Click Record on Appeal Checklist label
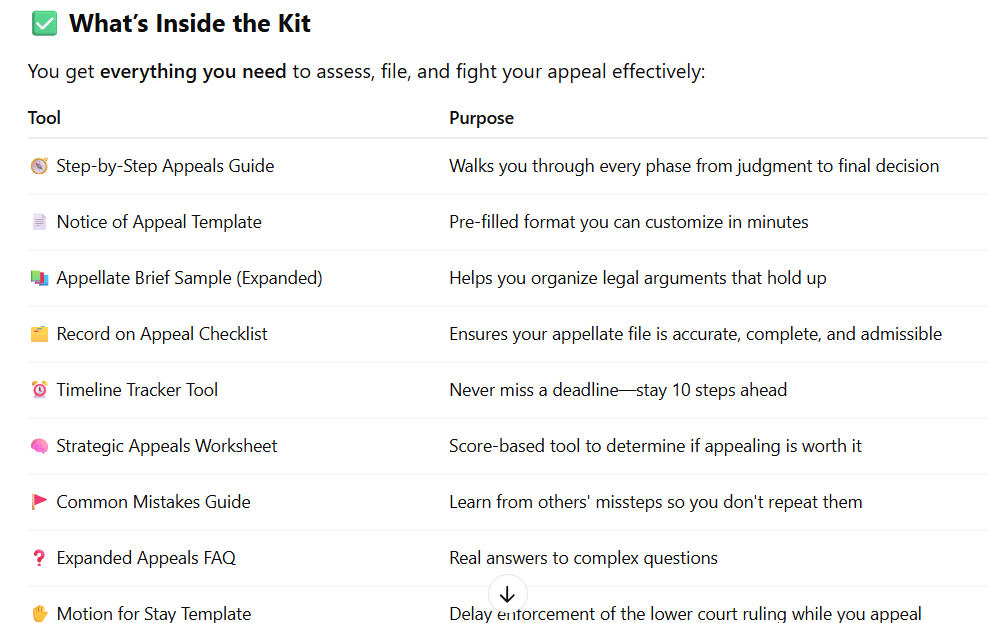The height and width of the screenshot is (623, 1007). (162, 334)
